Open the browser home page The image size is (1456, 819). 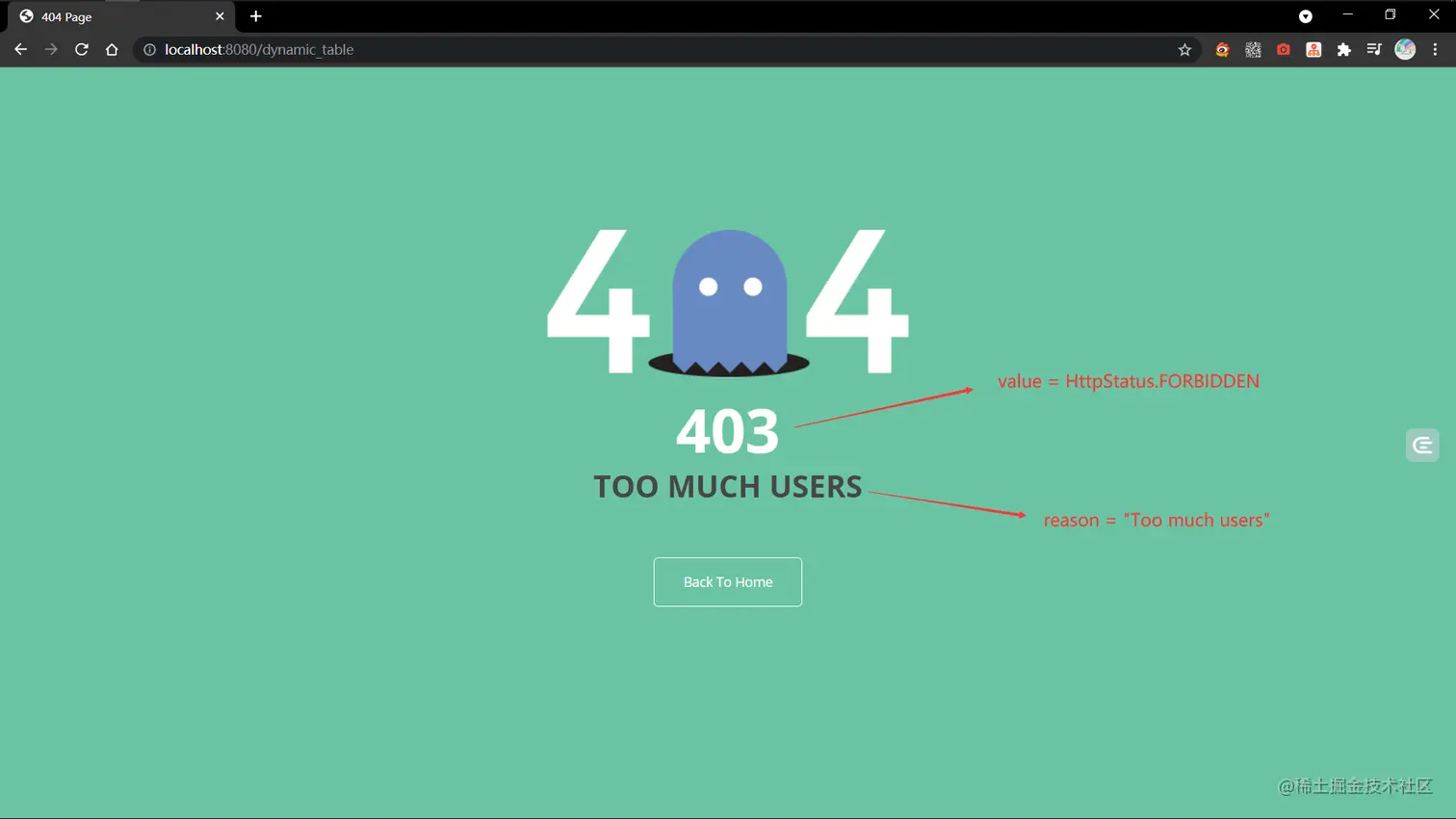coord(112,49)
